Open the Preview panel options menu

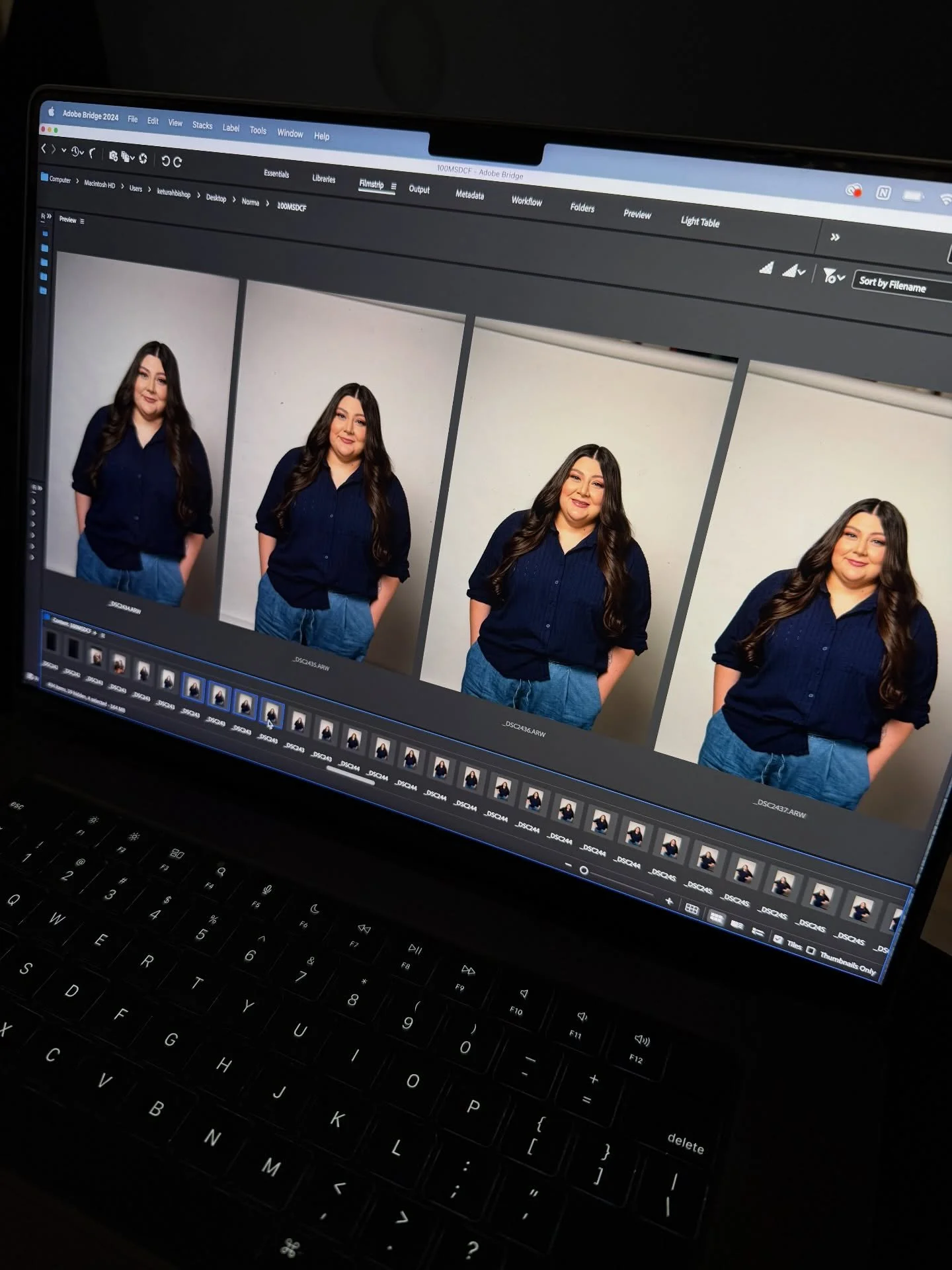(82, 221)
